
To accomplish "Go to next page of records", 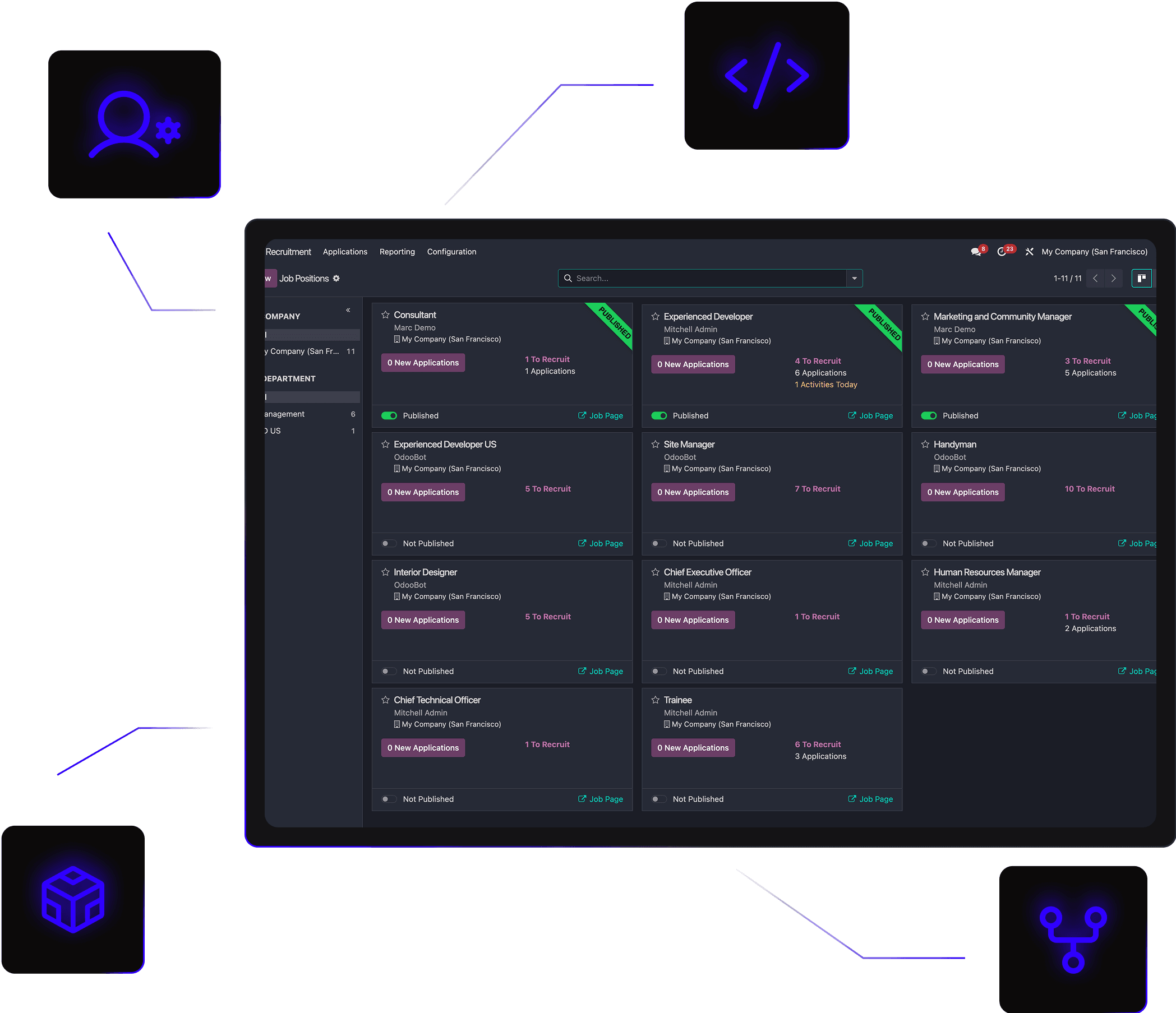I will [1113, 279].
